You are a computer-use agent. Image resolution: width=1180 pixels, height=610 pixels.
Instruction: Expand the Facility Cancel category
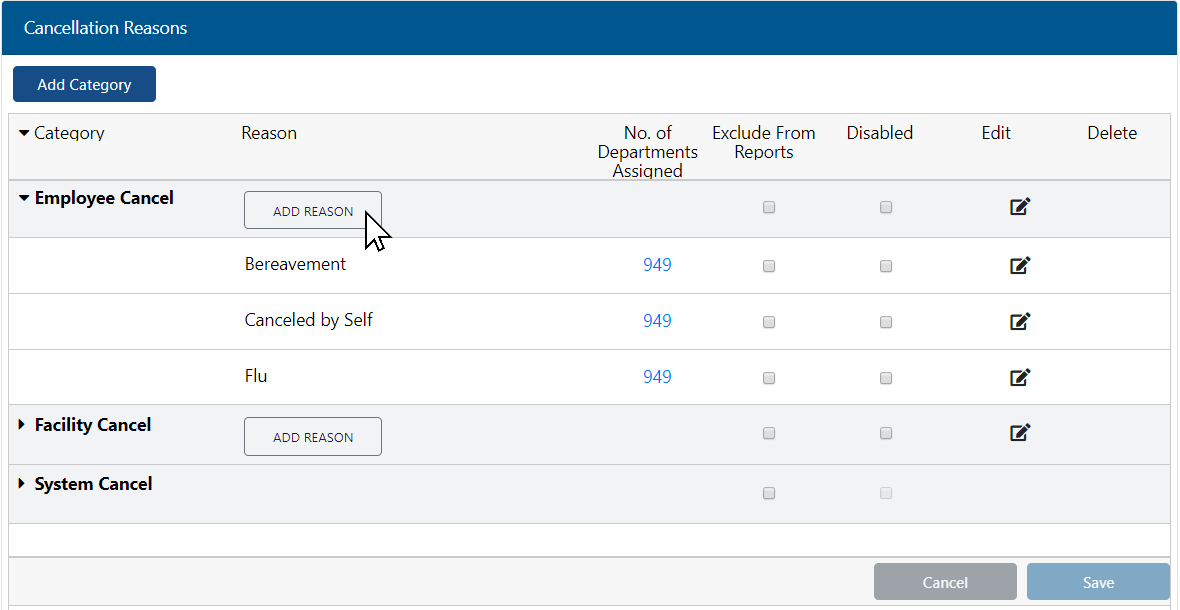tap(22, 424)
